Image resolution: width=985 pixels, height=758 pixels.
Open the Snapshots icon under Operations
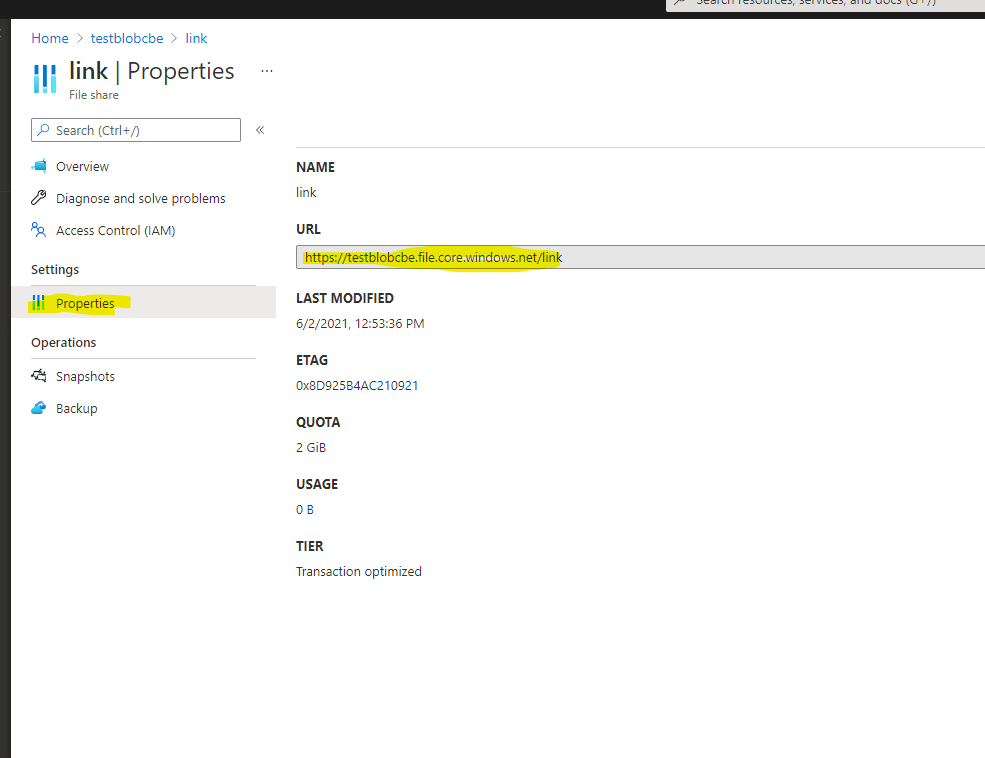click(39, 376)
